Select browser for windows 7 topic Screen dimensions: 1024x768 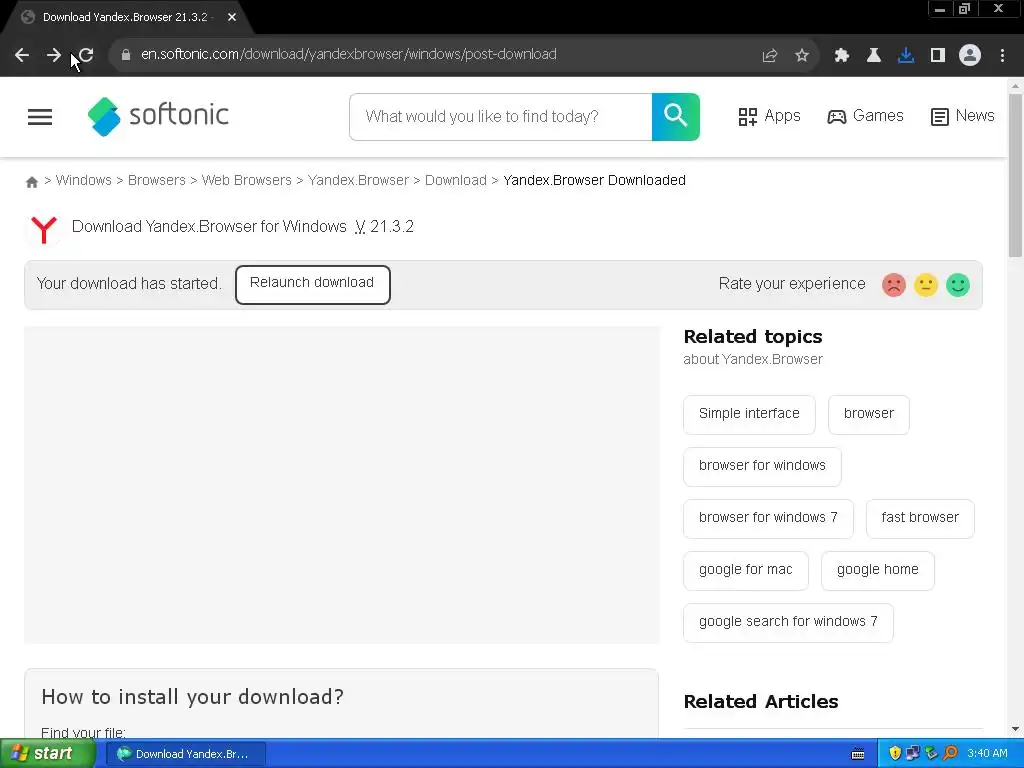768,519
